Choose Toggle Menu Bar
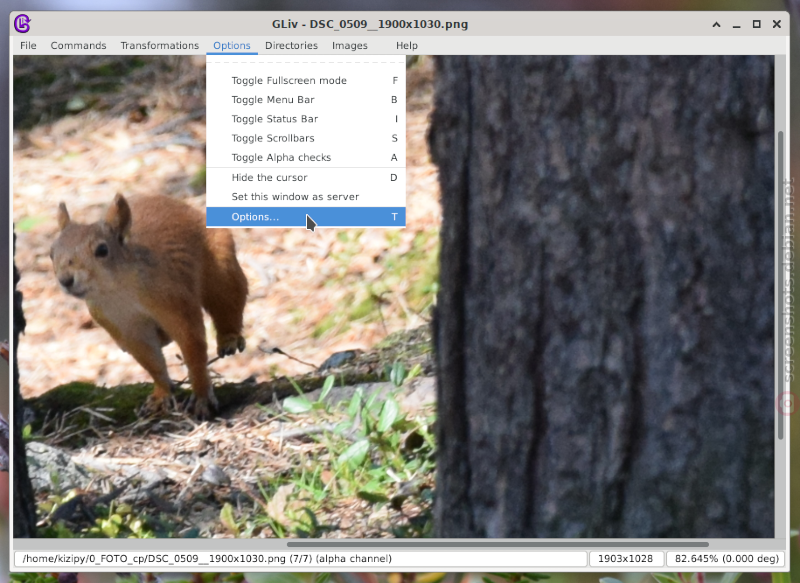 point(306,99)
